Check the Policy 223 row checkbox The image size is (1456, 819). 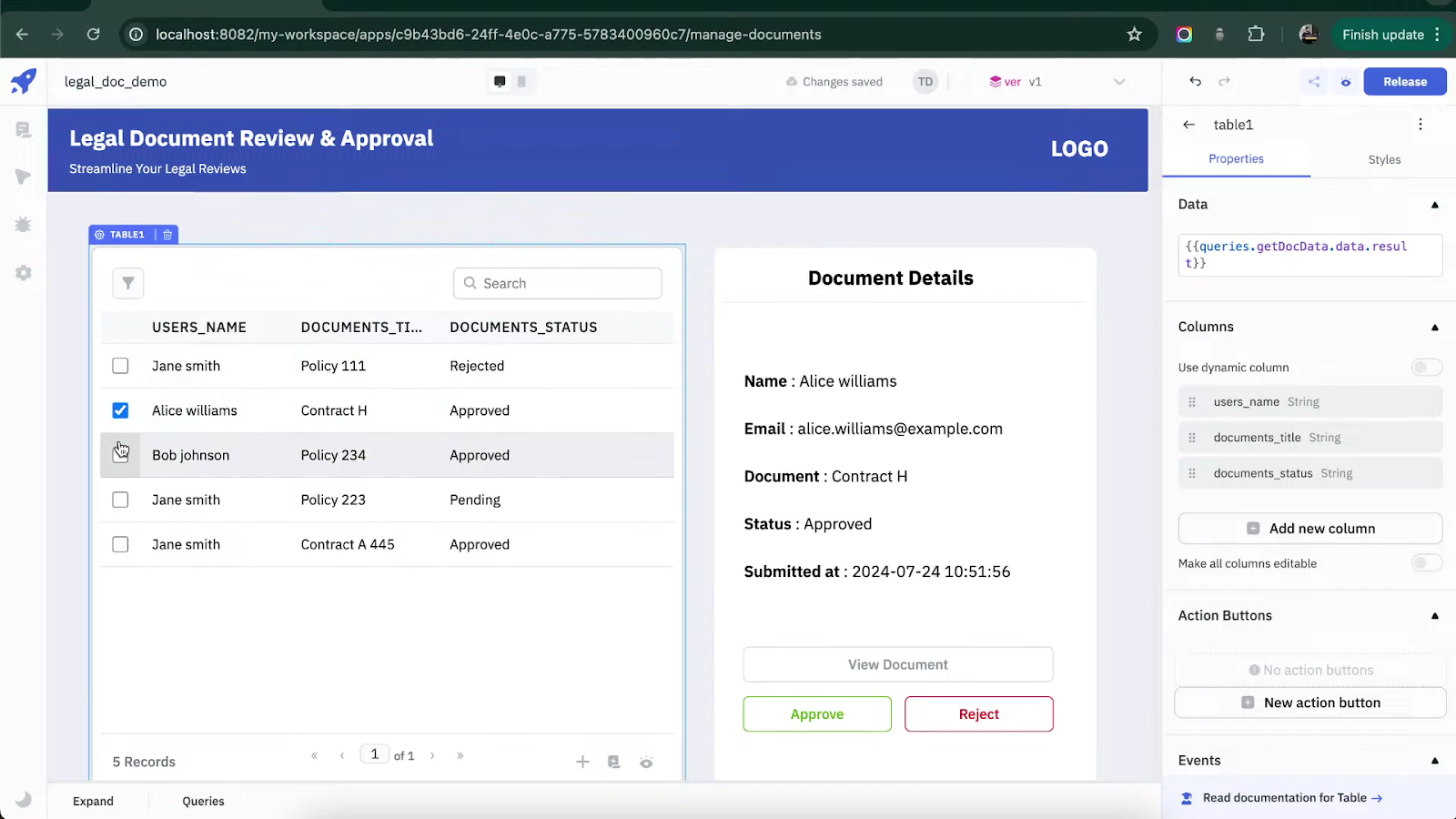coord(120,500)
